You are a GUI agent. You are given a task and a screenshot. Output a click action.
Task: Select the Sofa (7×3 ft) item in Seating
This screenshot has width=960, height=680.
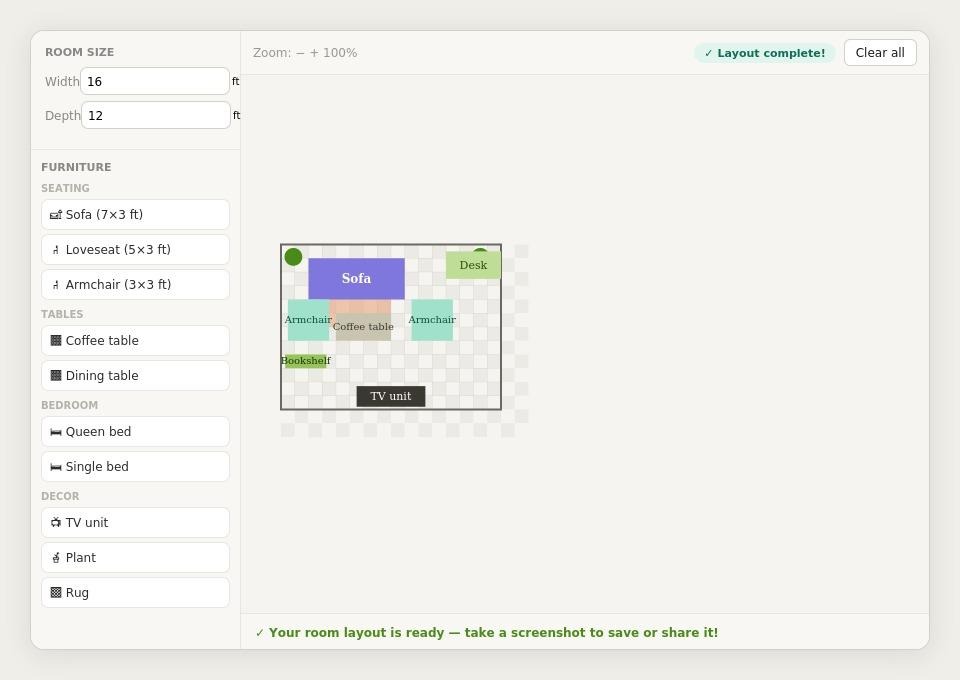point(56,214)
